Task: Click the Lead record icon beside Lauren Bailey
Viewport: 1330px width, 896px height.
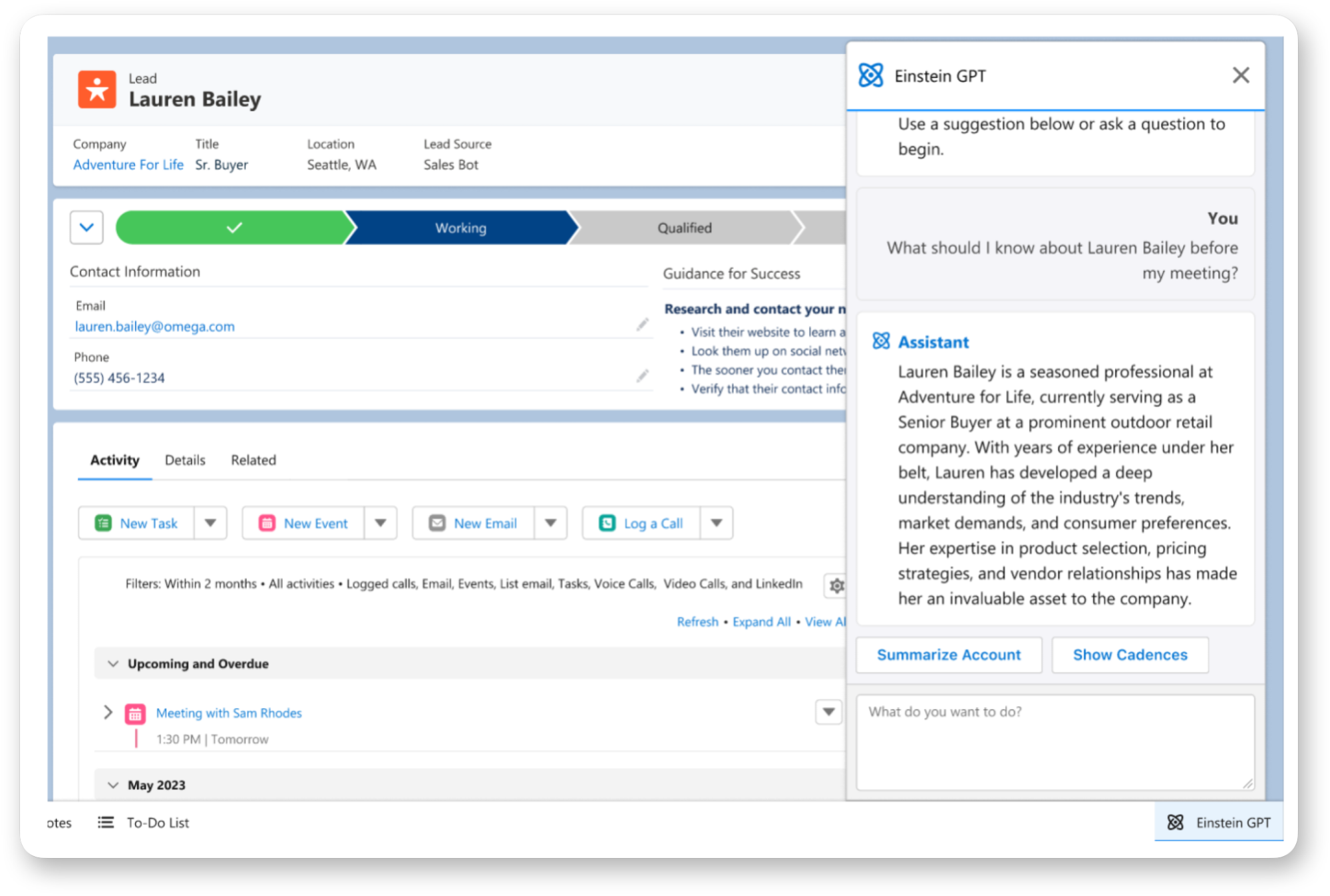Action: 96,88
